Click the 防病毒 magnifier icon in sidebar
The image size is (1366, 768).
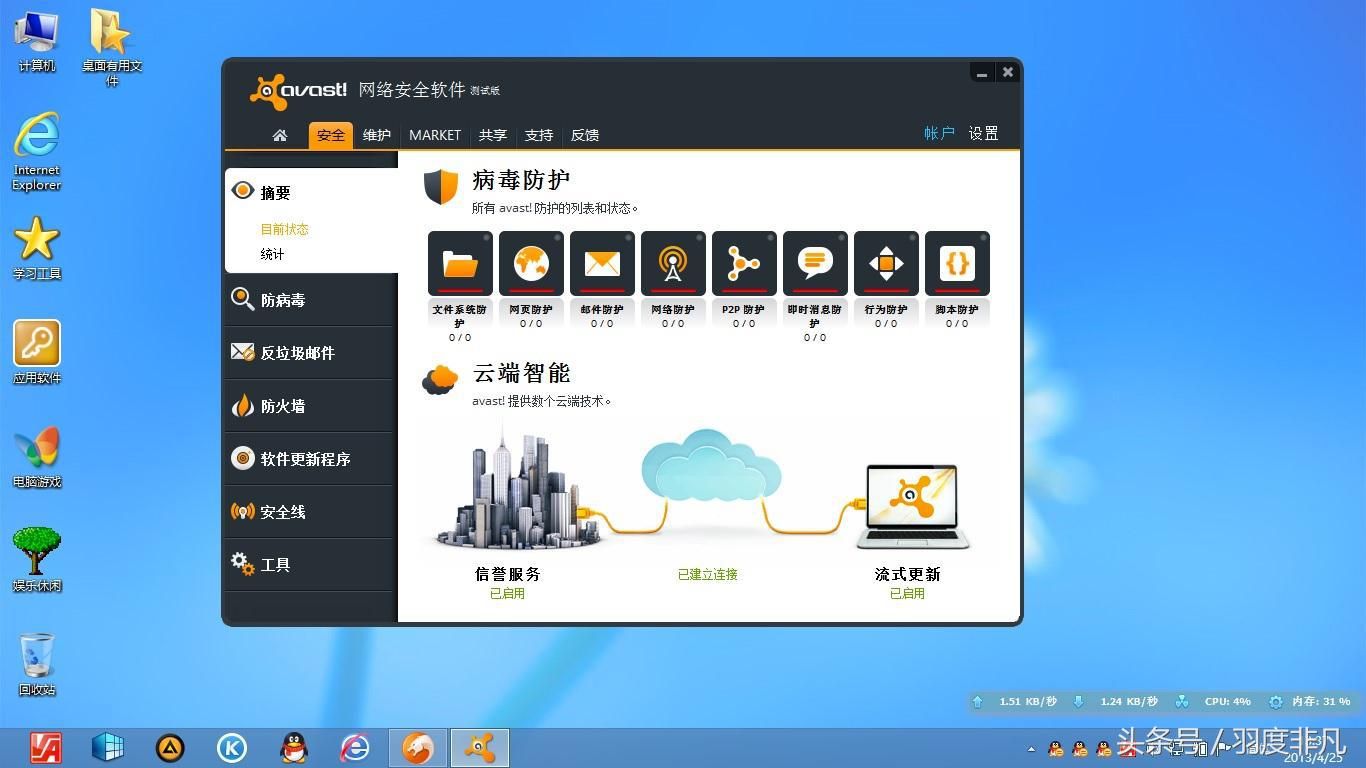[x=241, y=298]
